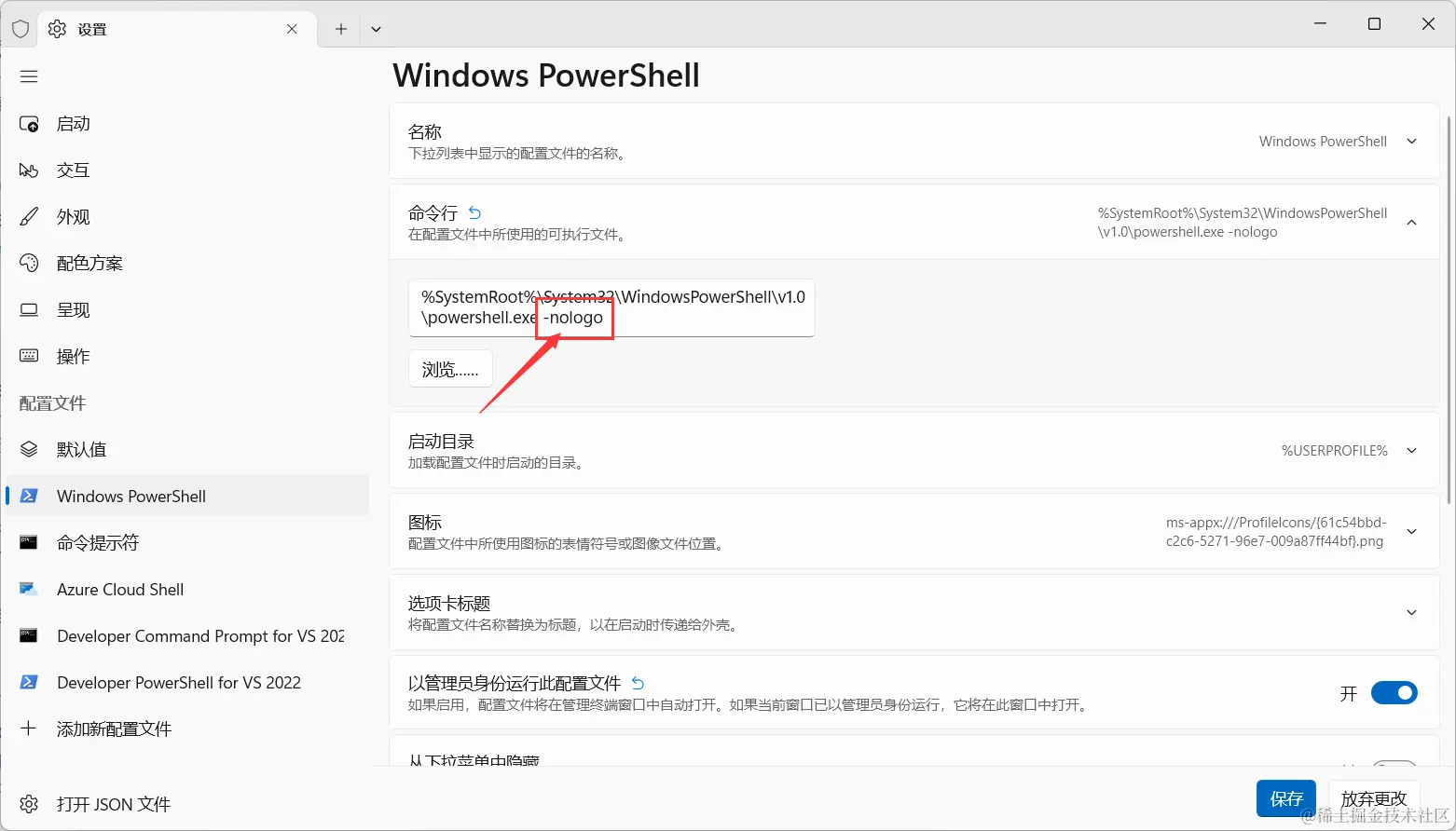Reset 以管理员身份运行此配置文件 with the undo icon
Screen dimensions: 1456x831
click(x=638, y=683)
